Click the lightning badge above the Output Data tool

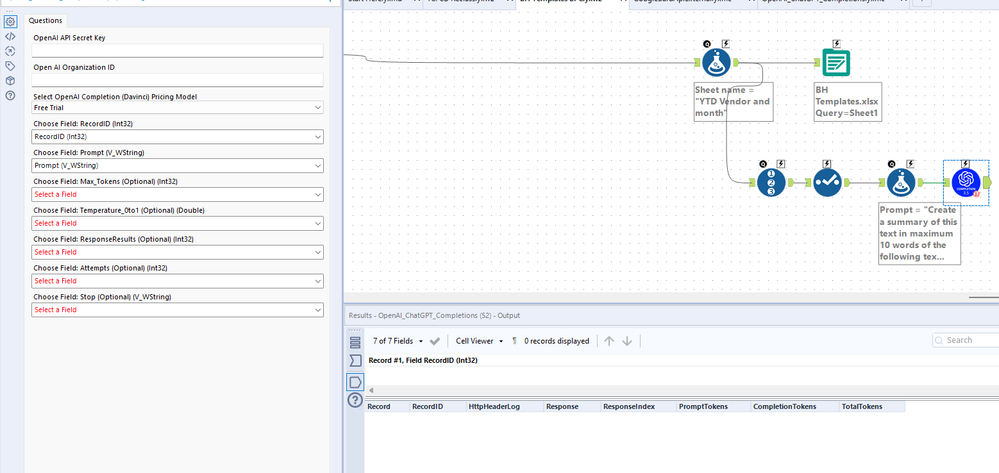[x=836, y=43]
